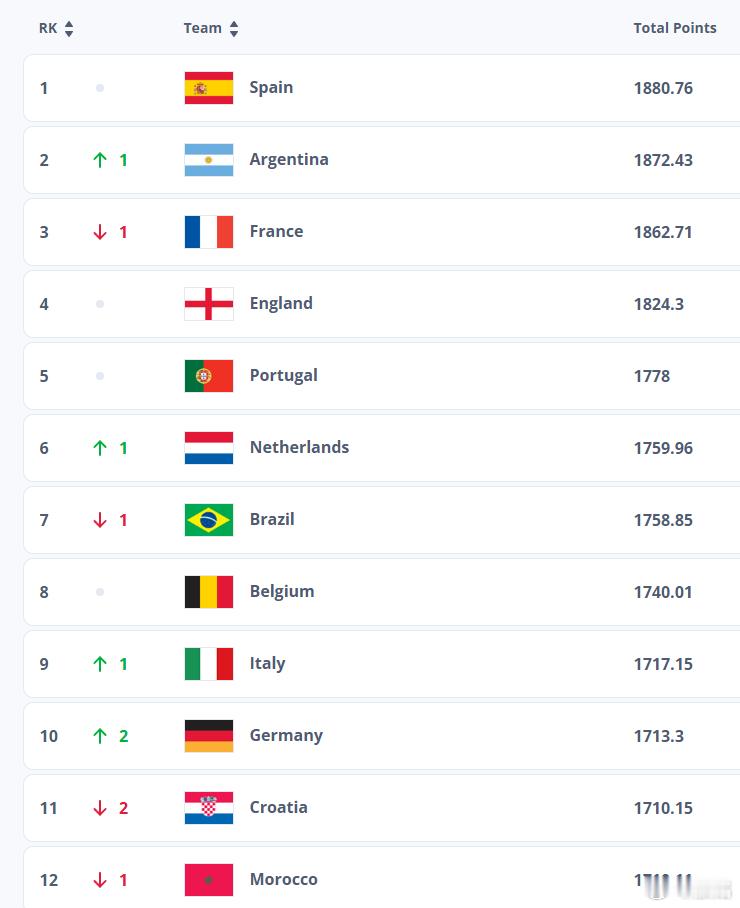Click the Netherlands flag icon
The width and height of the screenshot is (740, 908).
209,448
